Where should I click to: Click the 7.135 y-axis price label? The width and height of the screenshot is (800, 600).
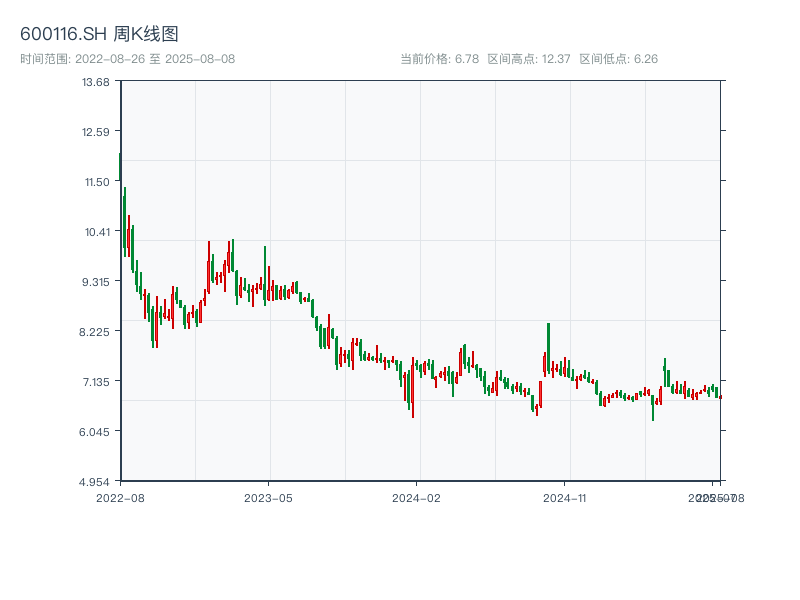(x=96, y=381)
